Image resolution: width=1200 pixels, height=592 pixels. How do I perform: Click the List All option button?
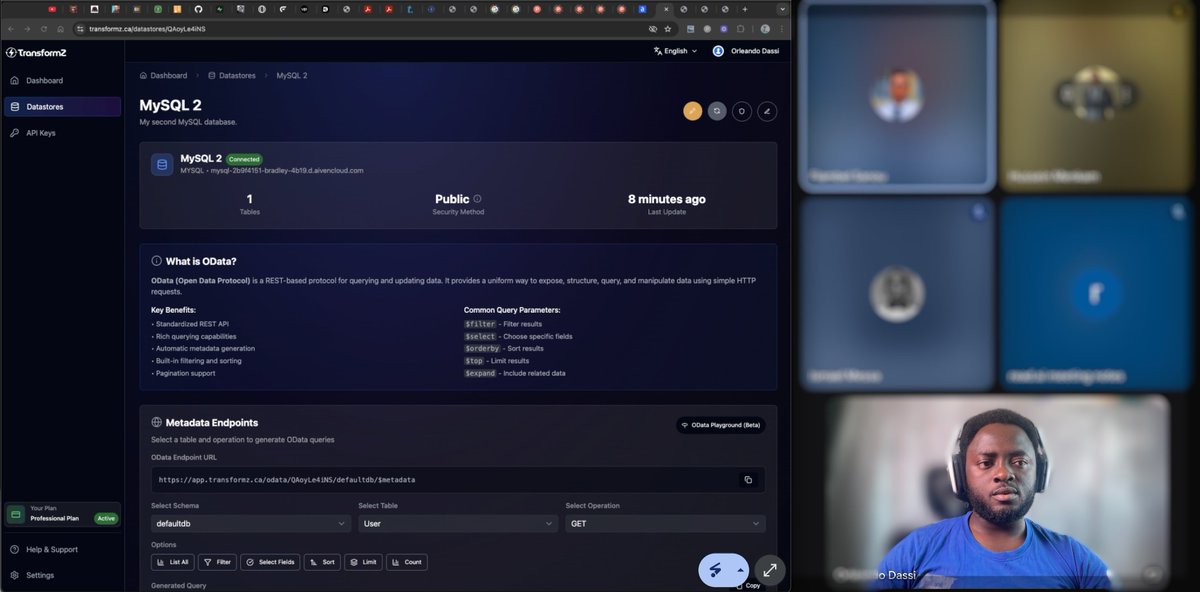click(x=172, y=562)
